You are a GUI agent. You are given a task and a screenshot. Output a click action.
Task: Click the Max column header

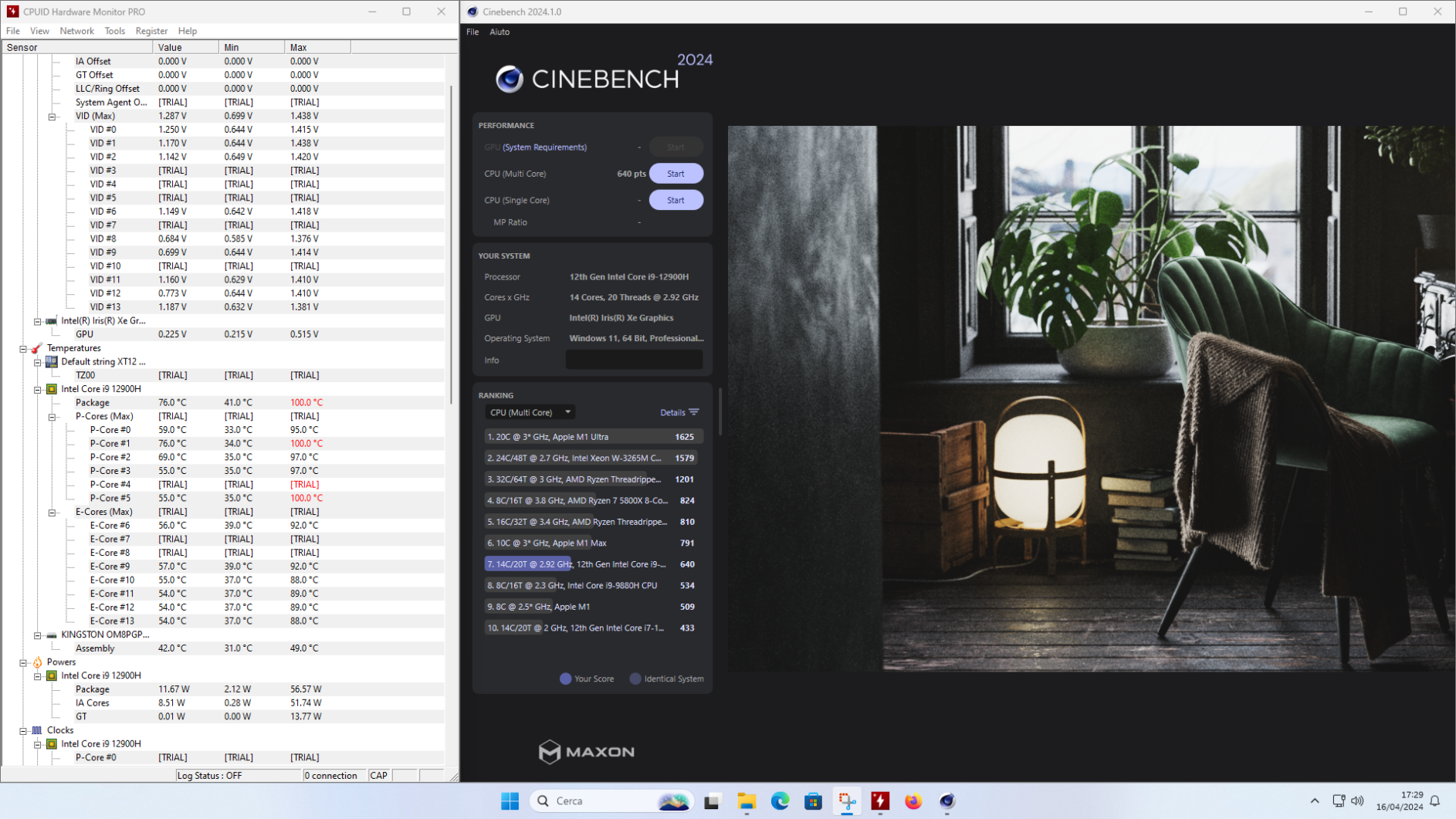click(317, 47)
